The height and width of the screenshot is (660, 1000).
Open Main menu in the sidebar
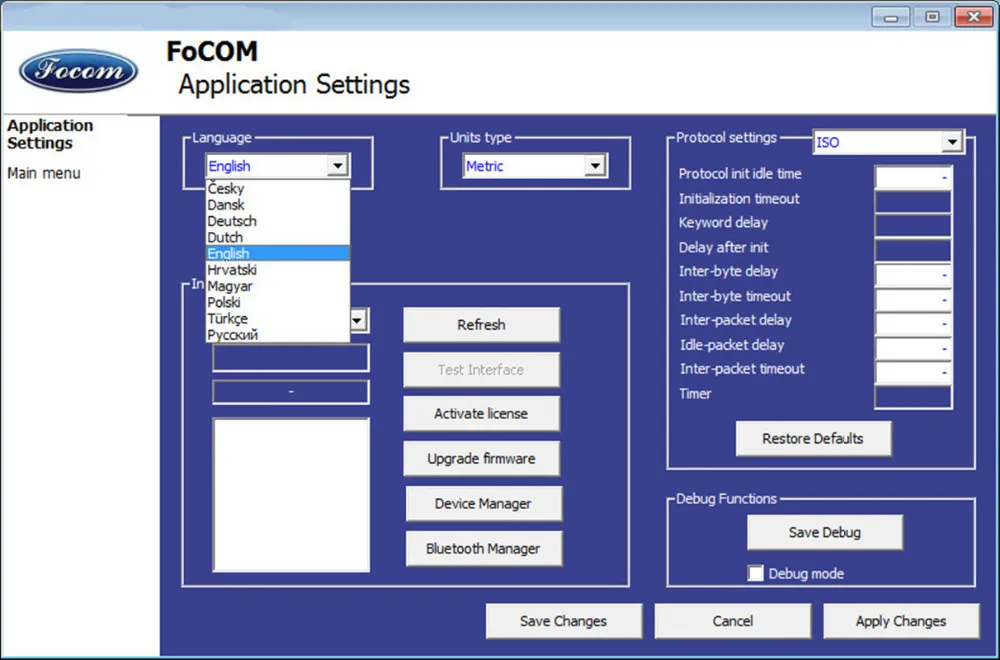click(44, 173)
